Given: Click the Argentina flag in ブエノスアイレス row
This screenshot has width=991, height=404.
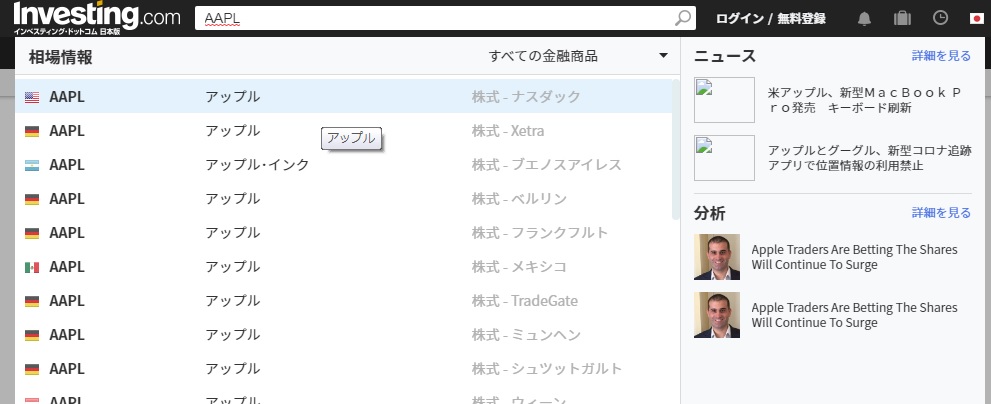Looking at the screenshot, I should pyautogui.click(x=32, y=166).
